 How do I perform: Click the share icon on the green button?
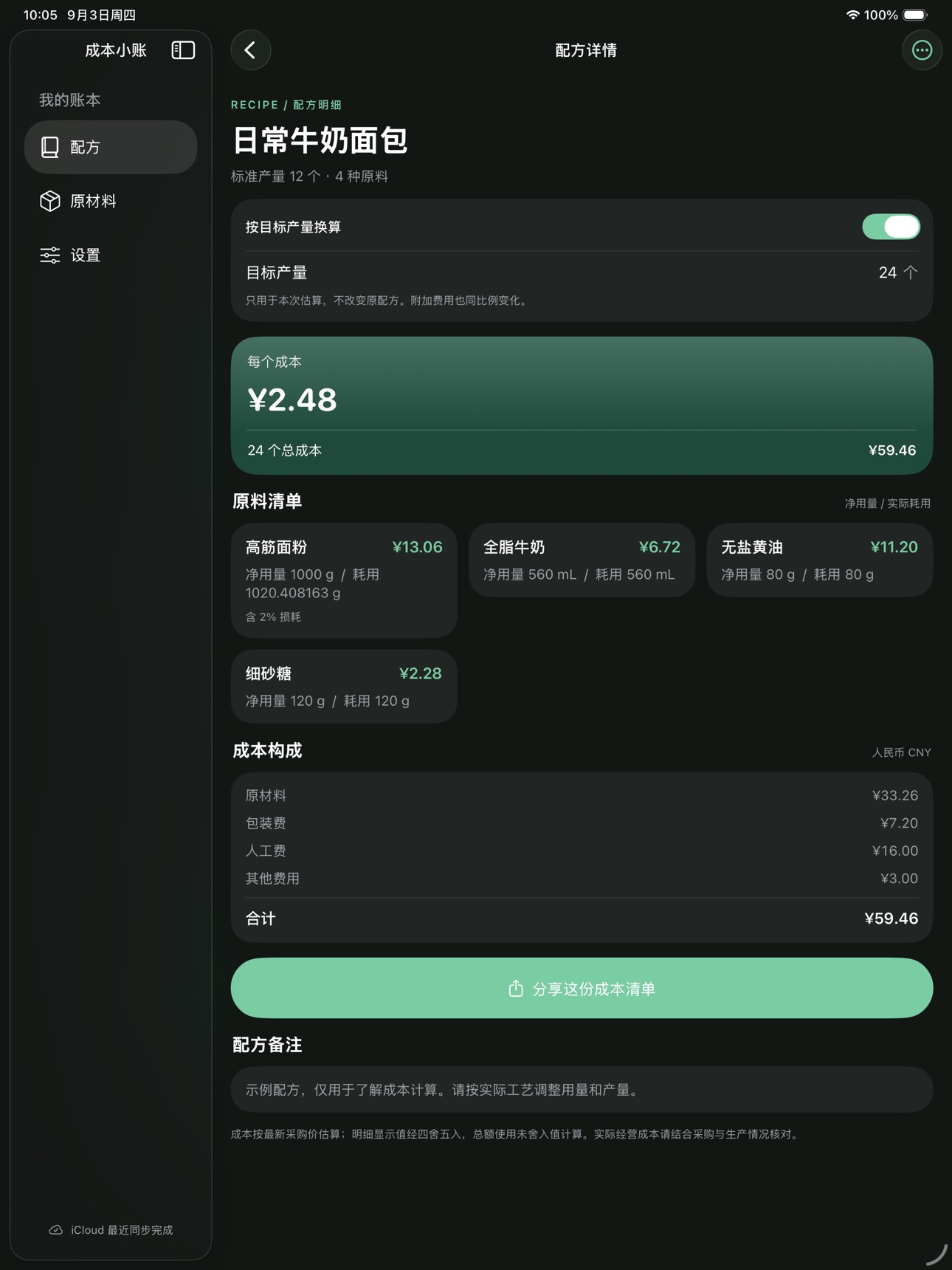tap(516, 989)
